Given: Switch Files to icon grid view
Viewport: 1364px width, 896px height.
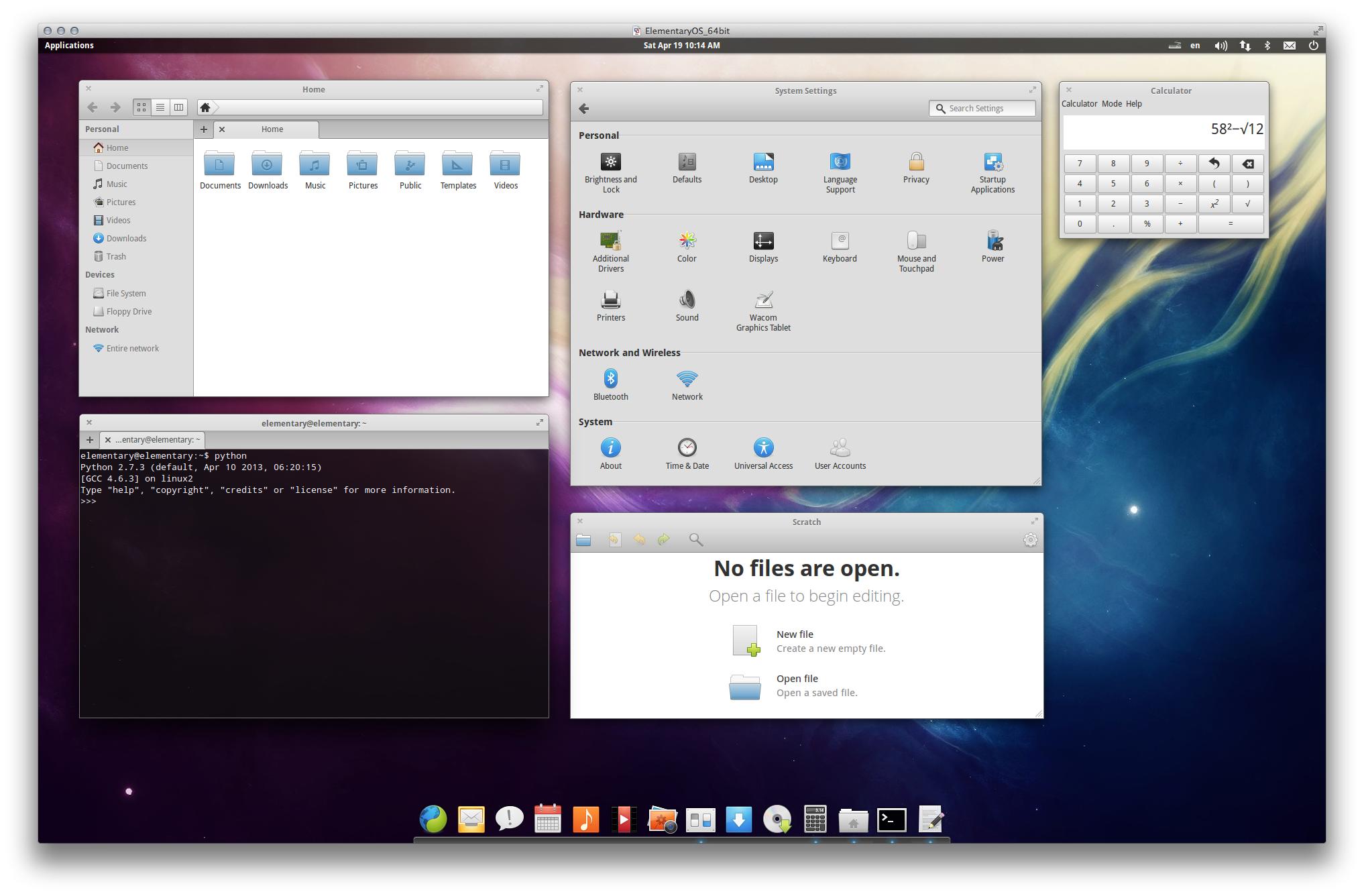Looking at the screenshot, I should pyautogui.click(x=141, y=107).
